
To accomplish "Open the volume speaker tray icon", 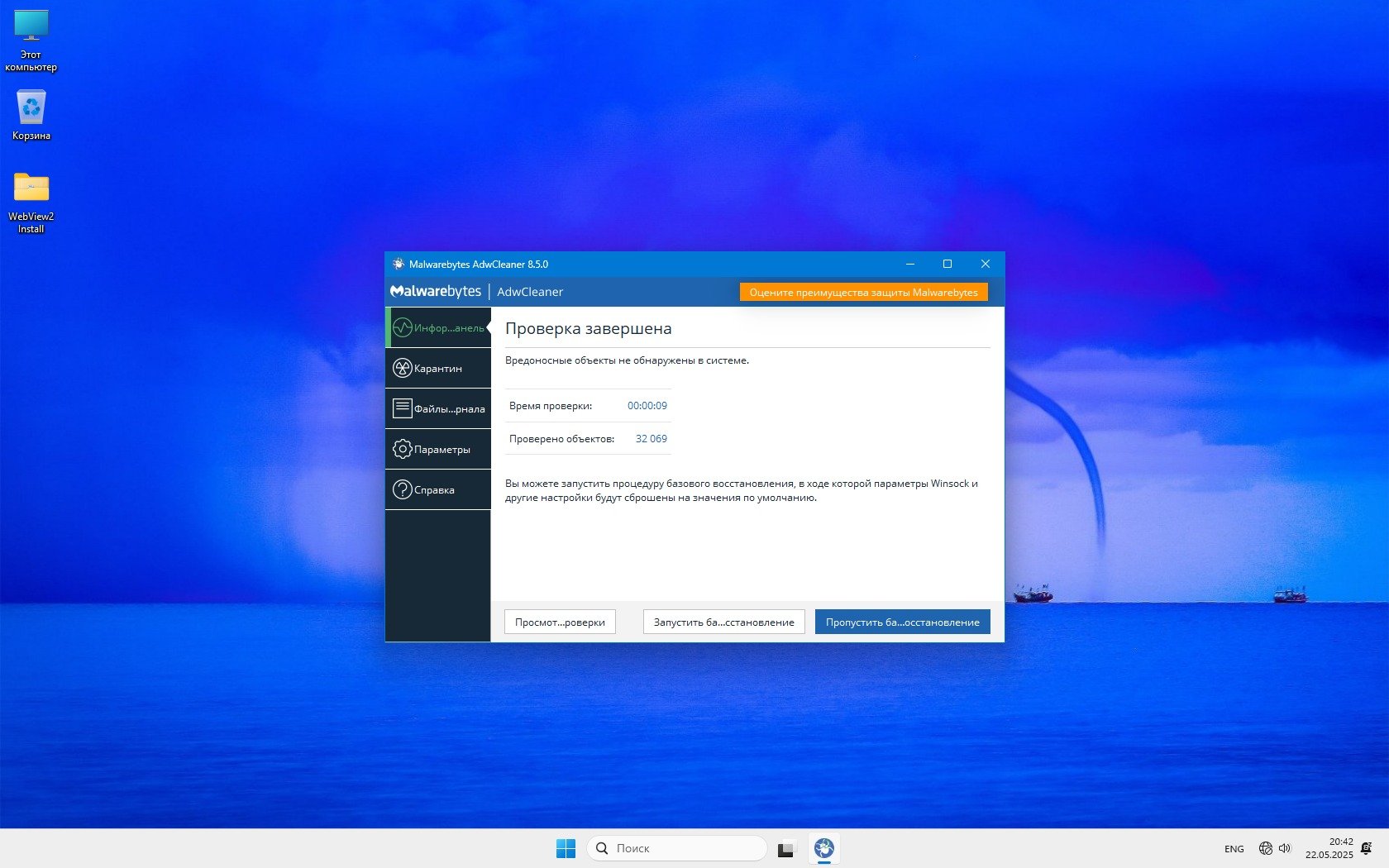I will tap(1285, 848).
